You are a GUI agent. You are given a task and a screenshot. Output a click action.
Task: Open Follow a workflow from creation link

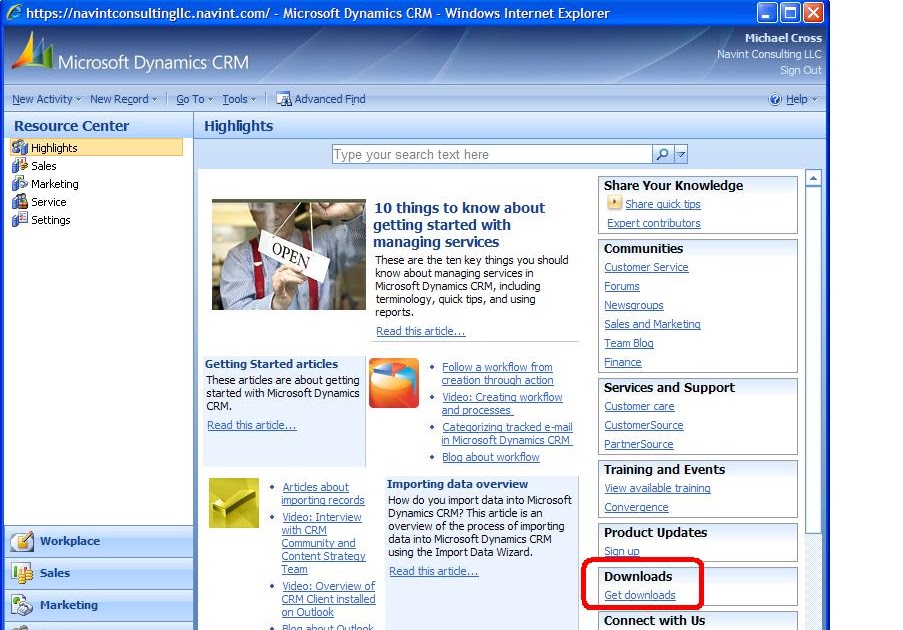497,373
